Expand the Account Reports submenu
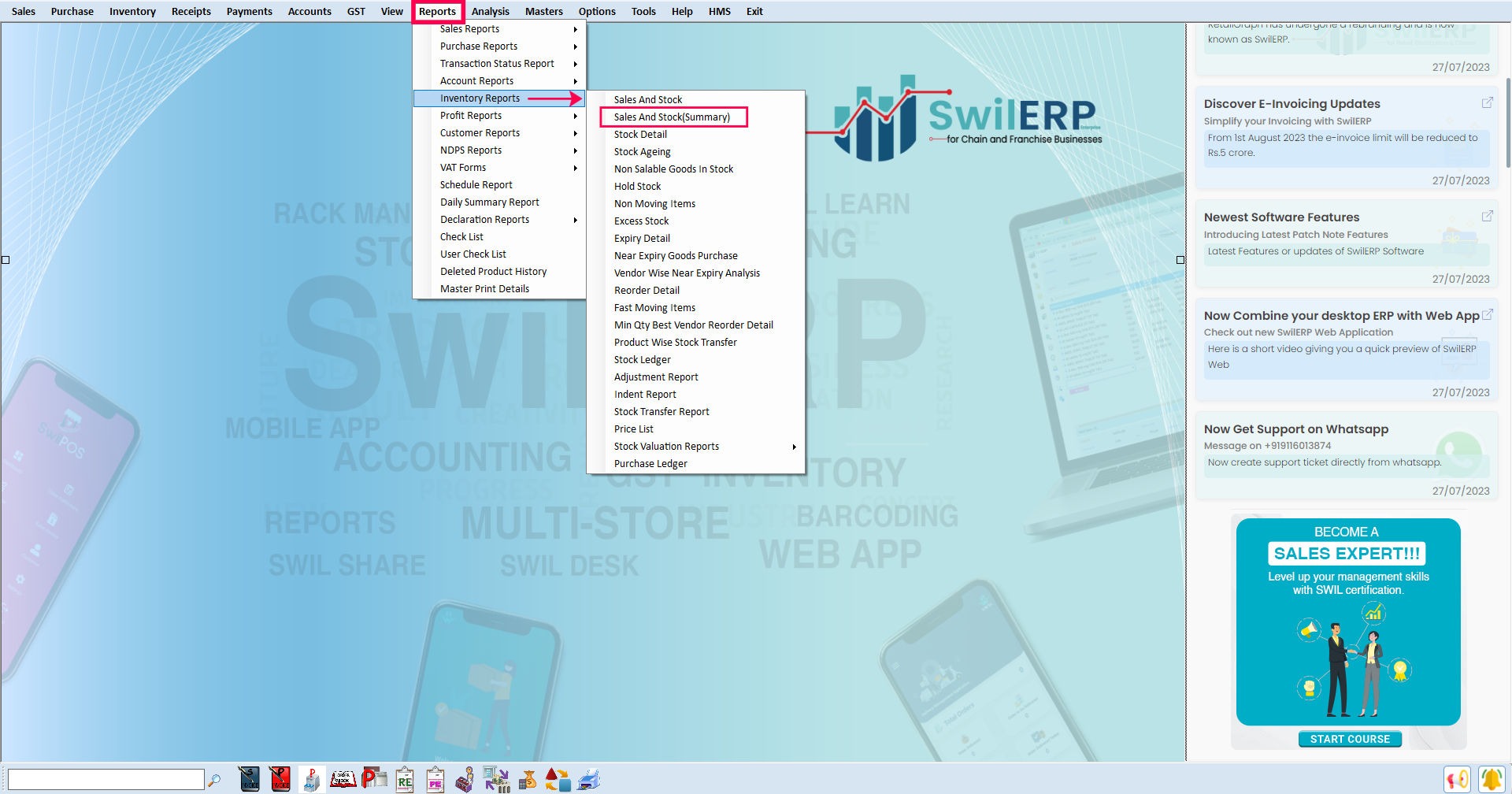The height and width of the screenshot is (794, 1512). click(x=499, y=81)
